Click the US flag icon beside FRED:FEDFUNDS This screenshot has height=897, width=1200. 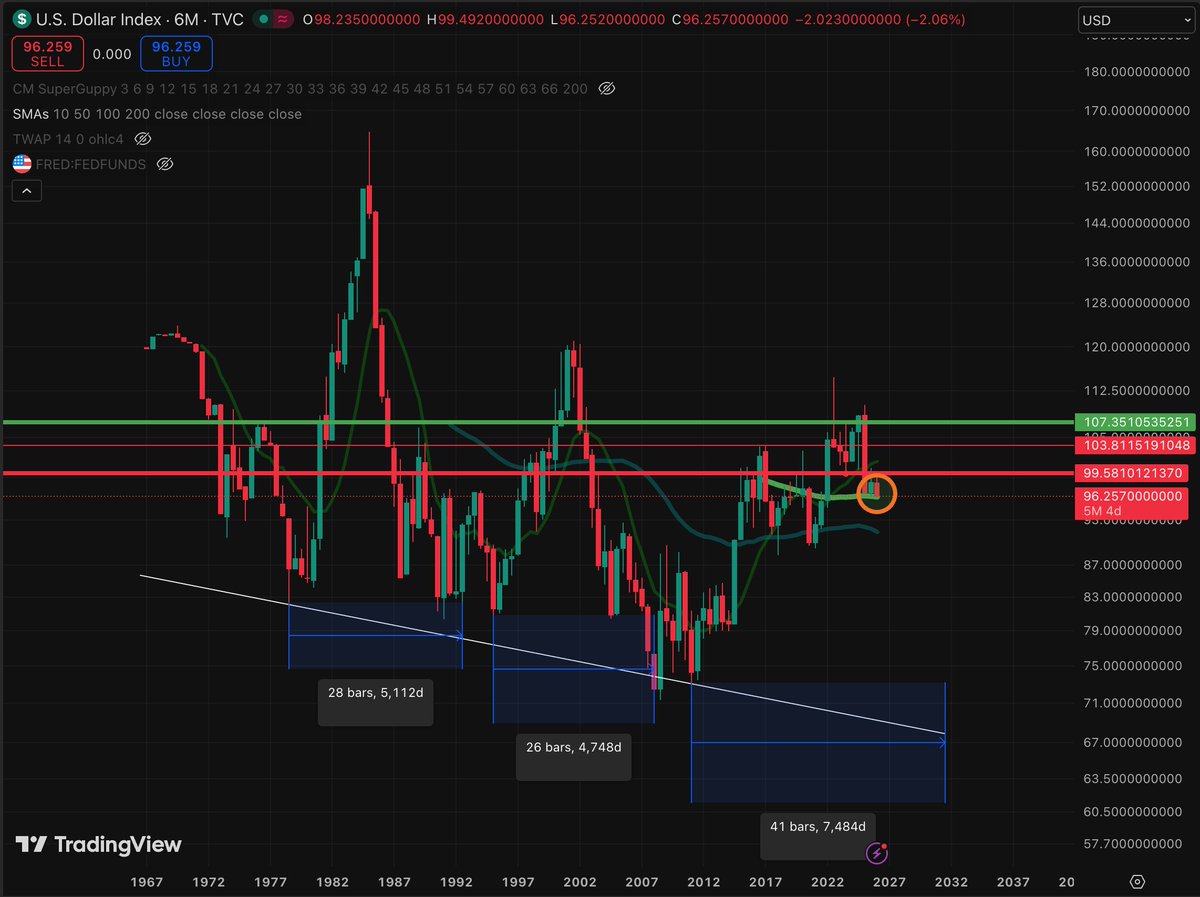[x=21, y=163]
